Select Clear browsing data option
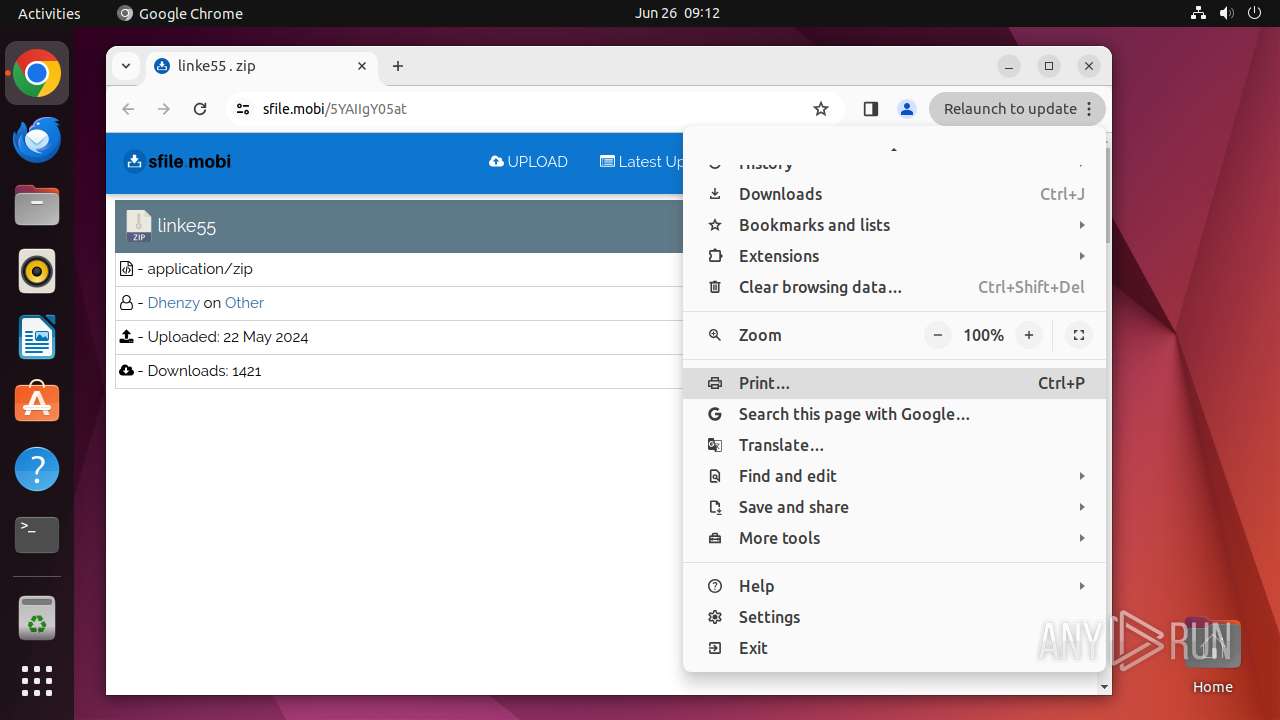 coord(895,287)
